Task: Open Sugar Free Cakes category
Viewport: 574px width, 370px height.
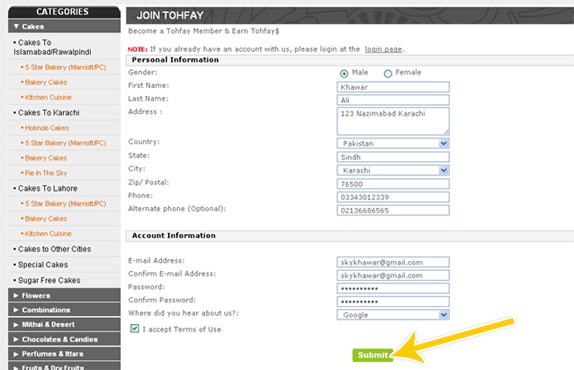Action: [49, 280]
